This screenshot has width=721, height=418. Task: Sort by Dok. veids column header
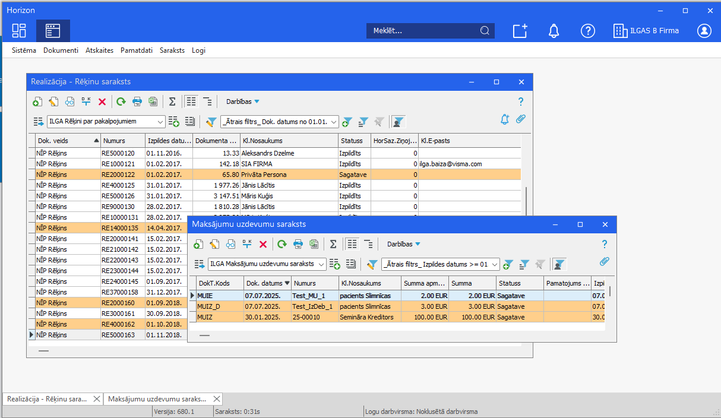(68, 141)
